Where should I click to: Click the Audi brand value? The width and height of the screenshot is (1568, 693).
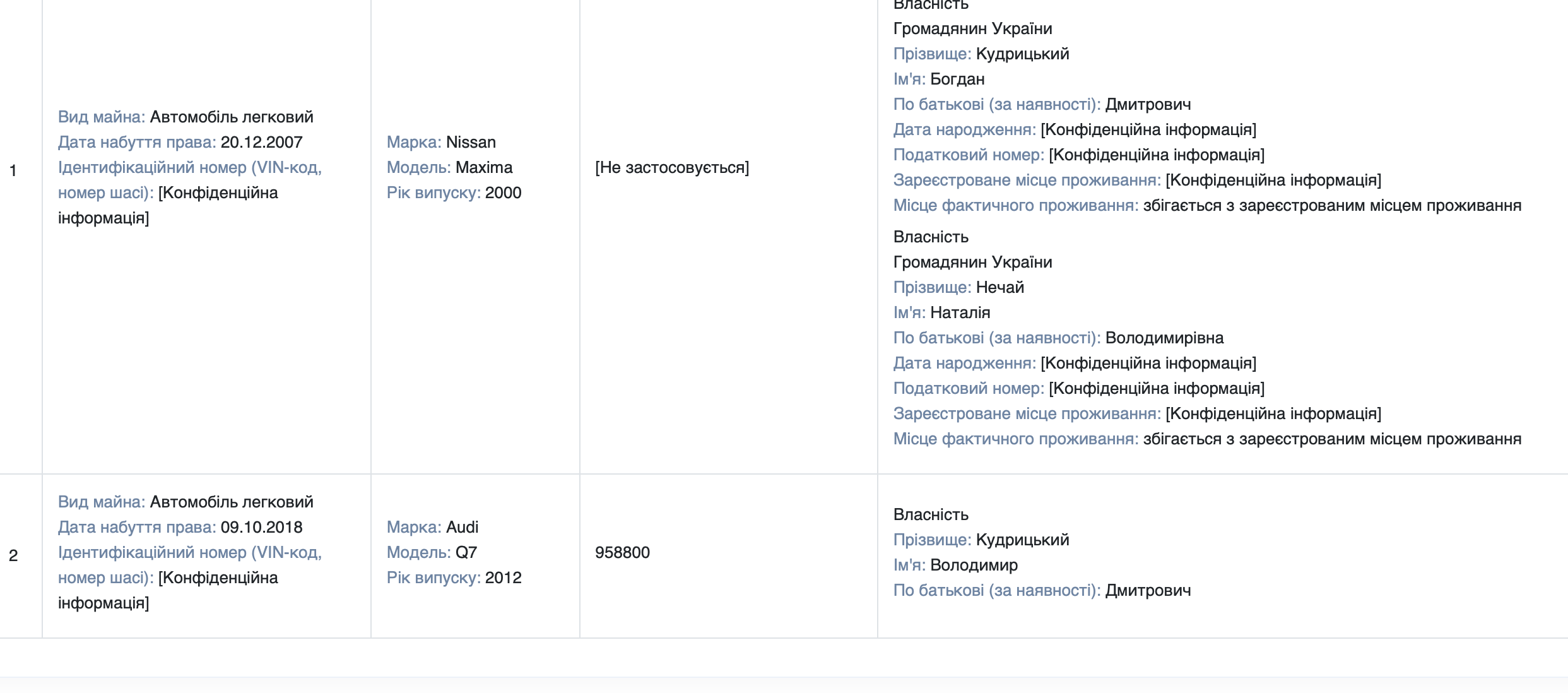462,527
